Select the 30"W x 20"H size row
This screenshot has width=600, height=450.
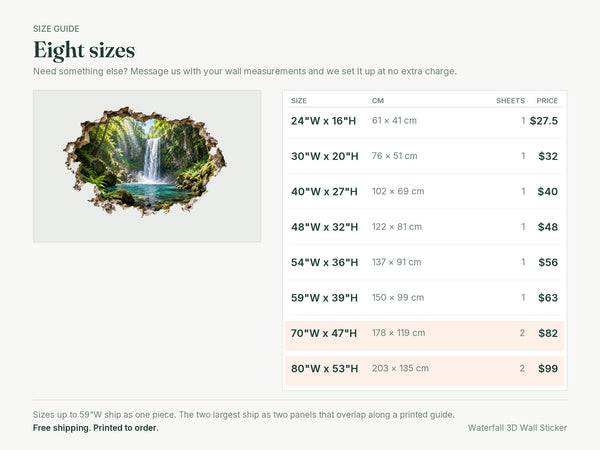[424, 156]
